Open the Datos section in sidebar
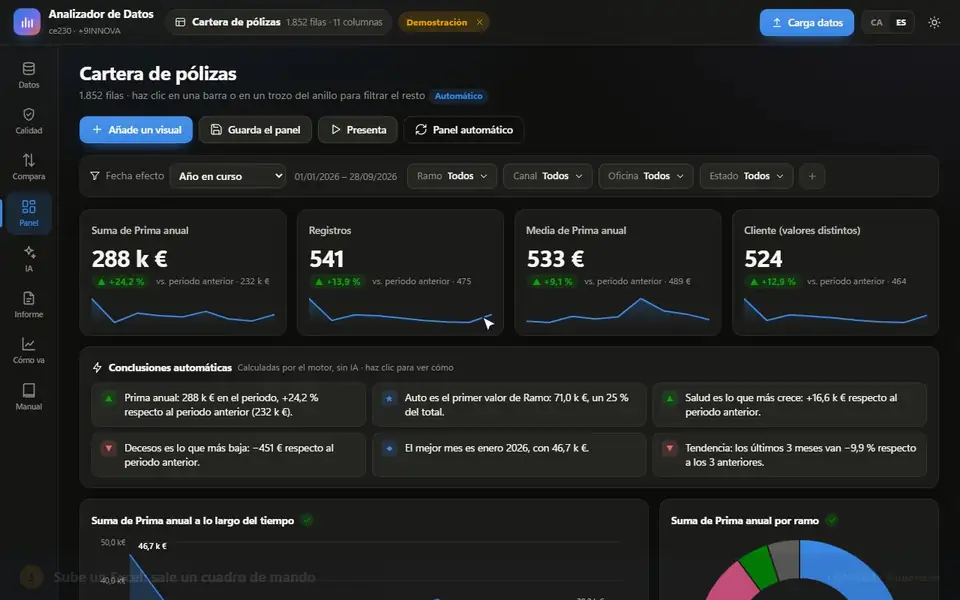 tap(29, 75)
